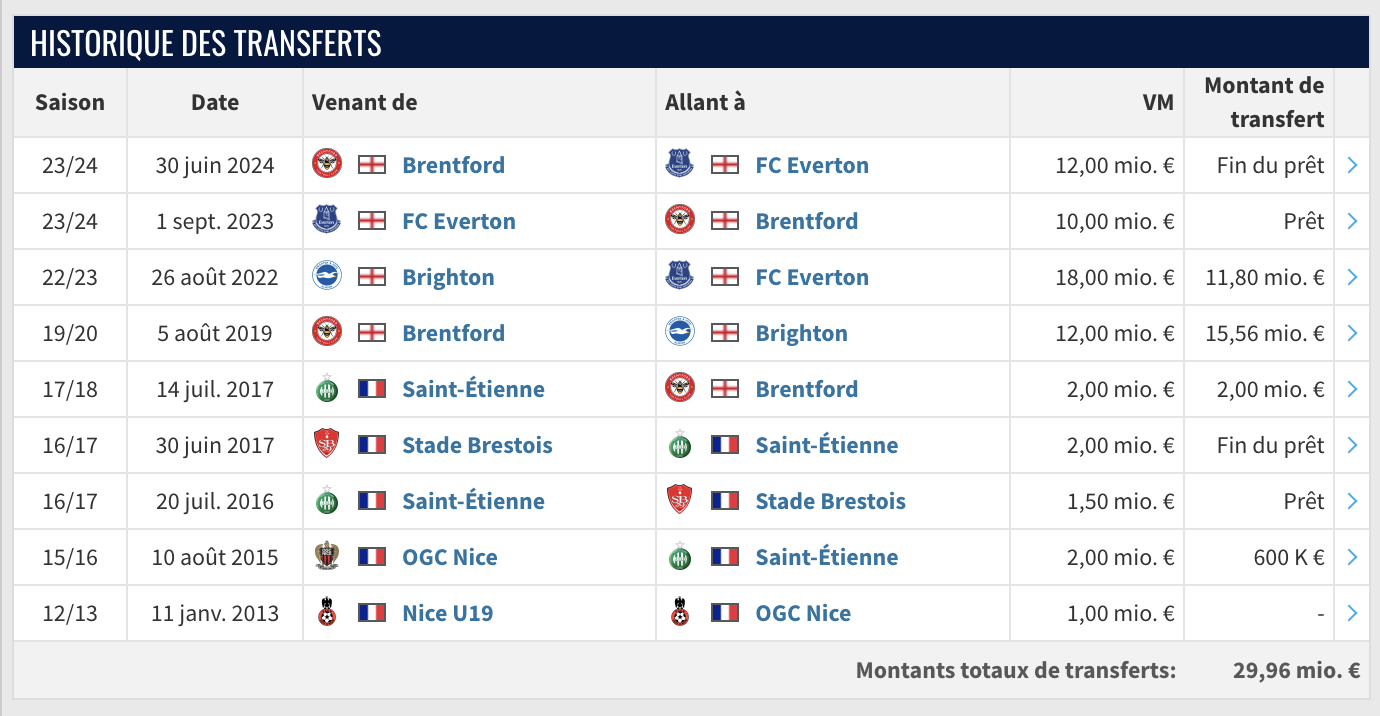The image size is (1380, 716).
Task: Click the OGC Nice crest in the 10 août 2015 row
Action: 327,557
